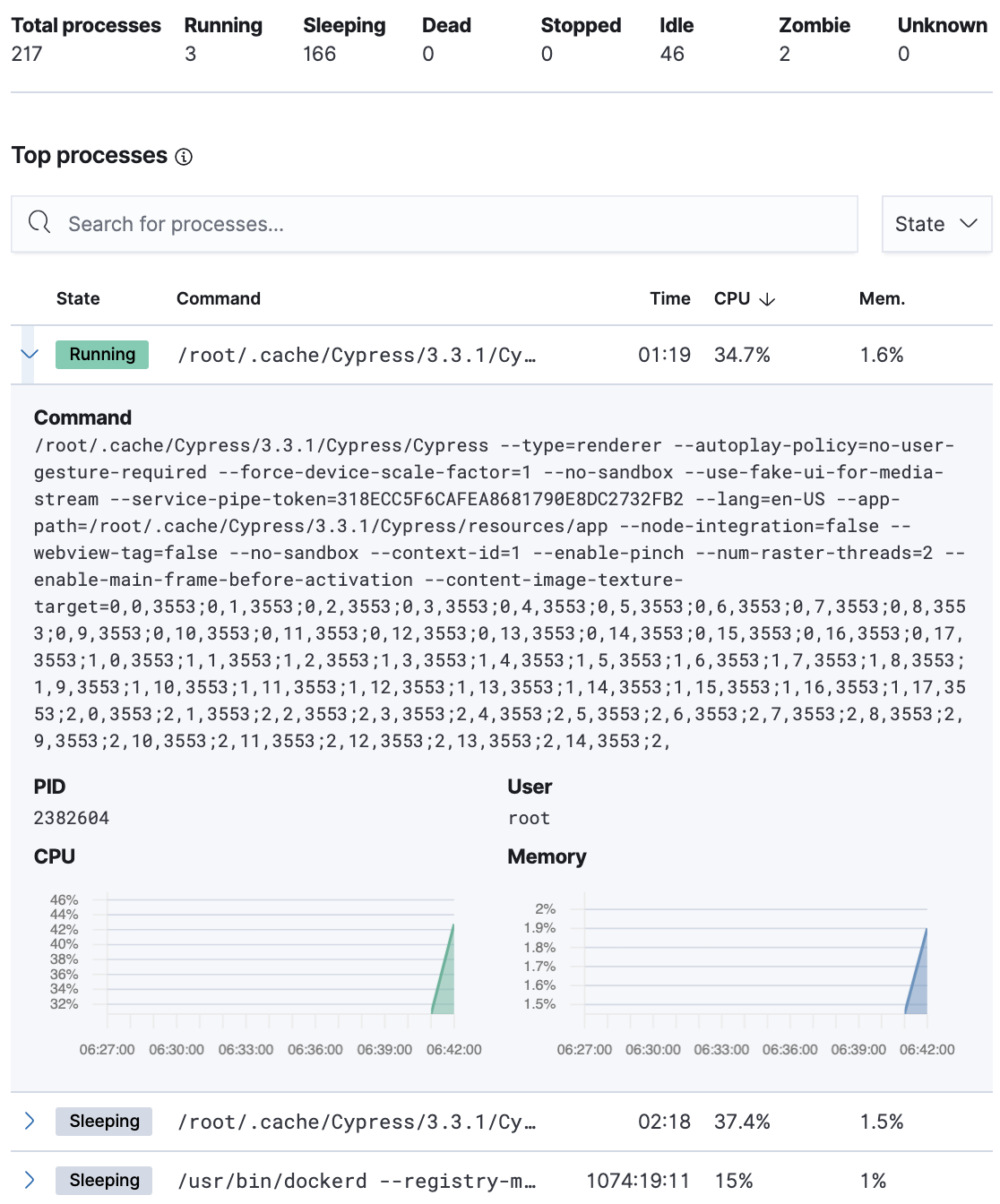Click the Total processes count 217
Viewport: 1000px width, 1204px height.
[x=22, y=54]
